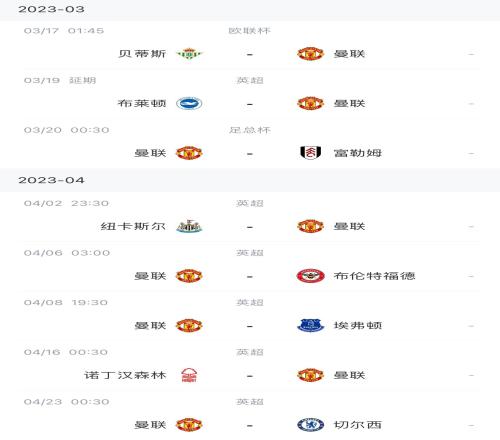This screenshot has height=440, width=500.
Task: Click the 04/02 23:30 match time
Action: click(x=66, y=203)
